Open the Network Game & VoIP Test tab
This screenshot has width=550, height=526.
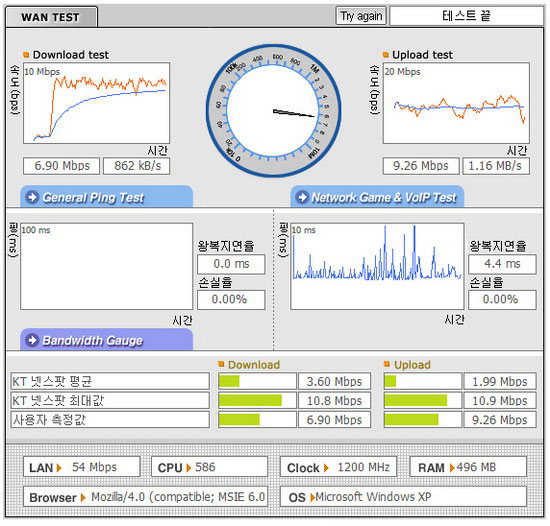pos(377,197)
